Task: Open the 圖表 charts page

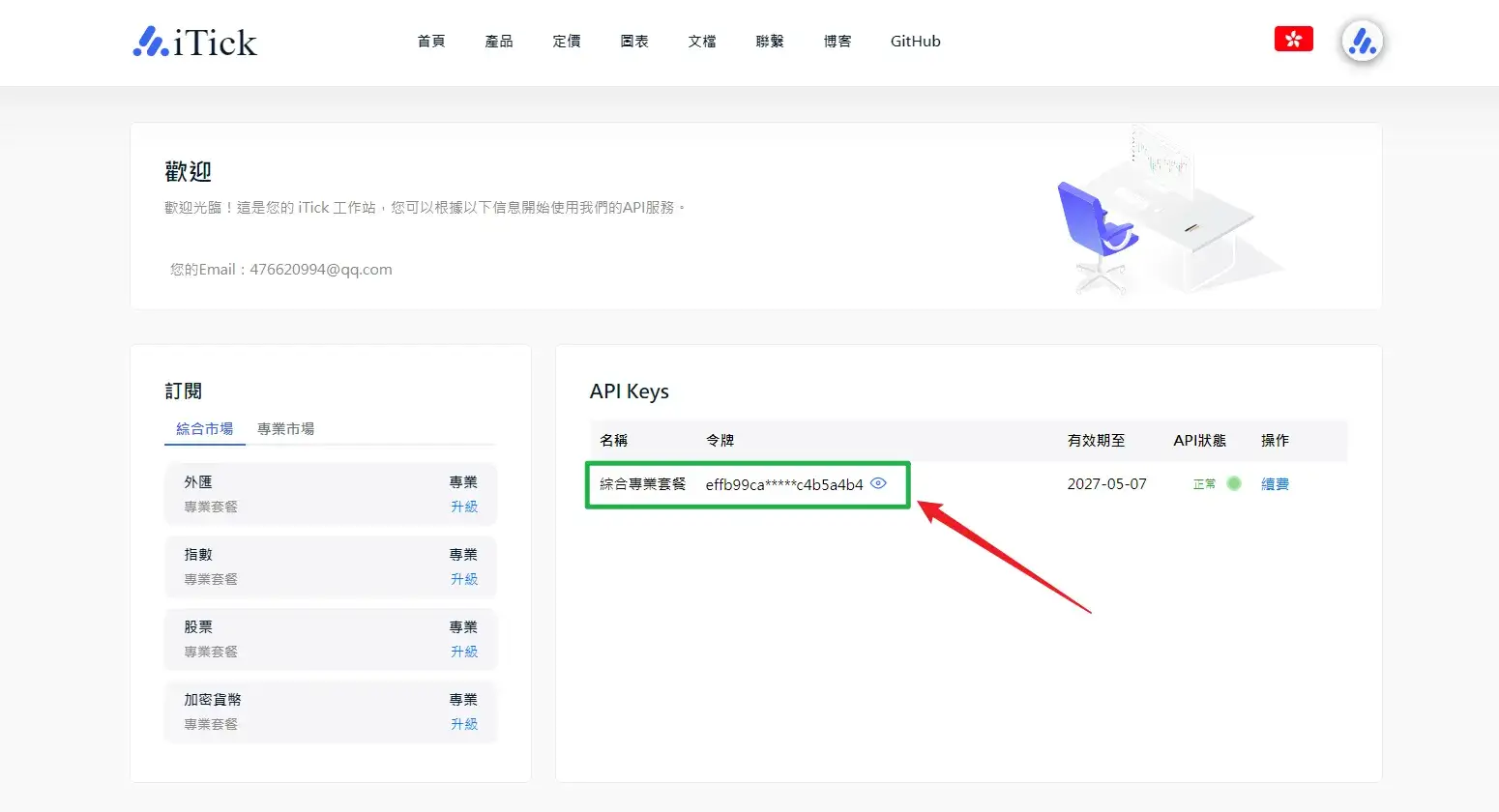Action: 634,42
